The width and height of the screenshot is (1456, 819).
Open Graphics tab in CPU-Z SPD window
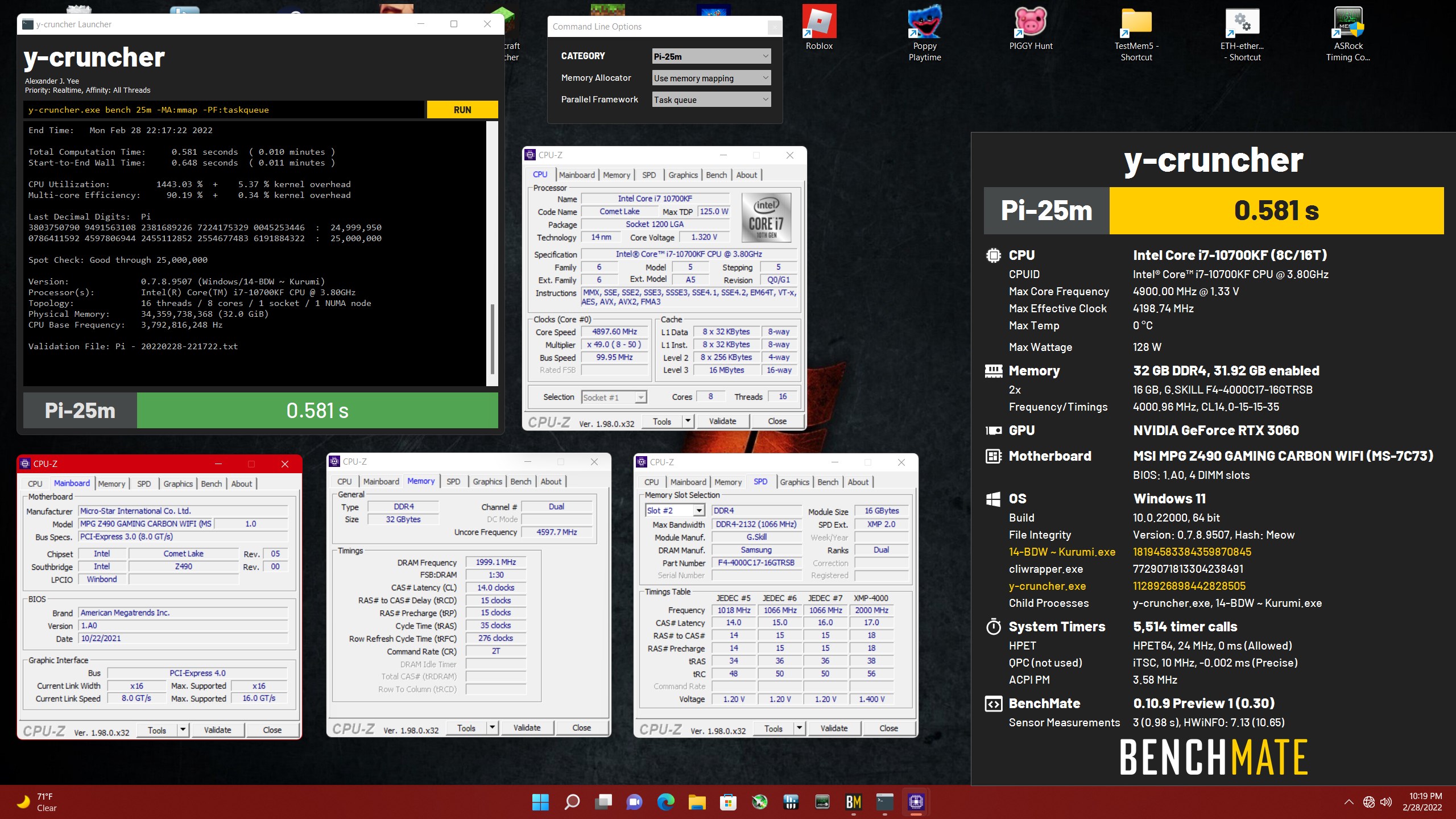794,482
